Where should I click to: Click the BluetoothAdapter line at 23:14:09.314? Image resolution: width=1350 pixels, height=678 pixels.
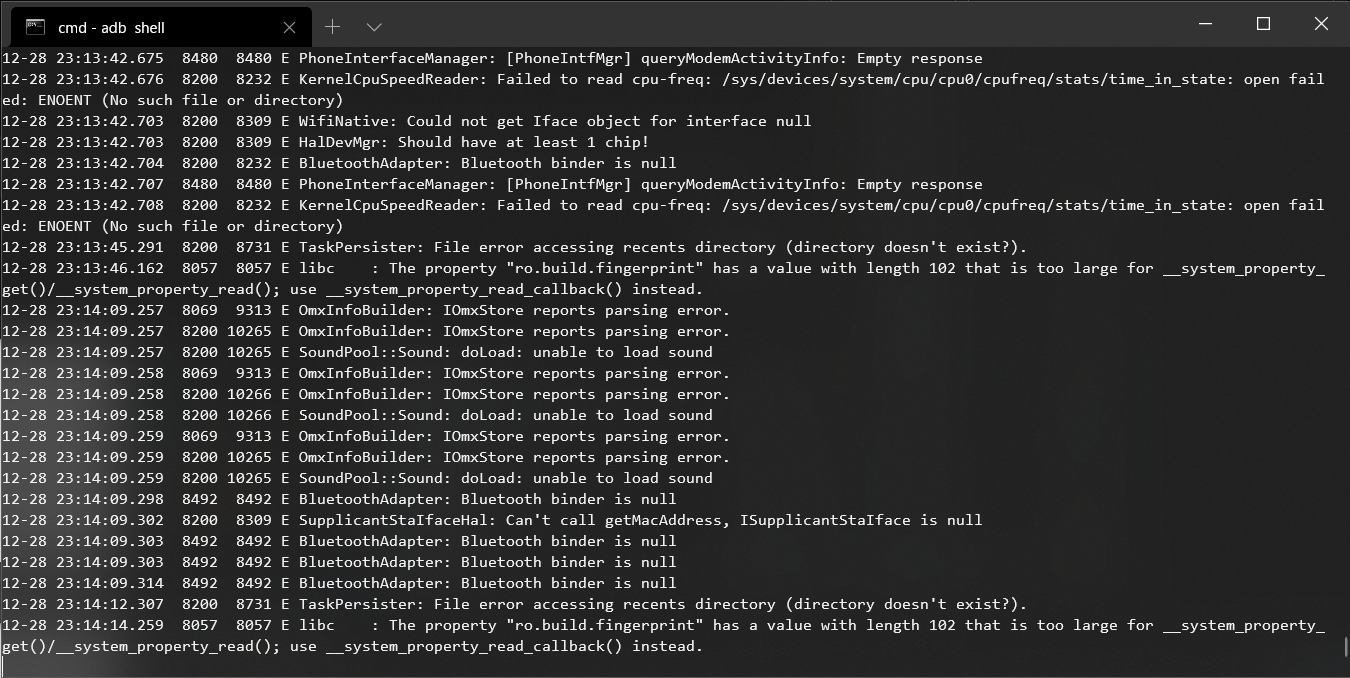pos(339,583)
